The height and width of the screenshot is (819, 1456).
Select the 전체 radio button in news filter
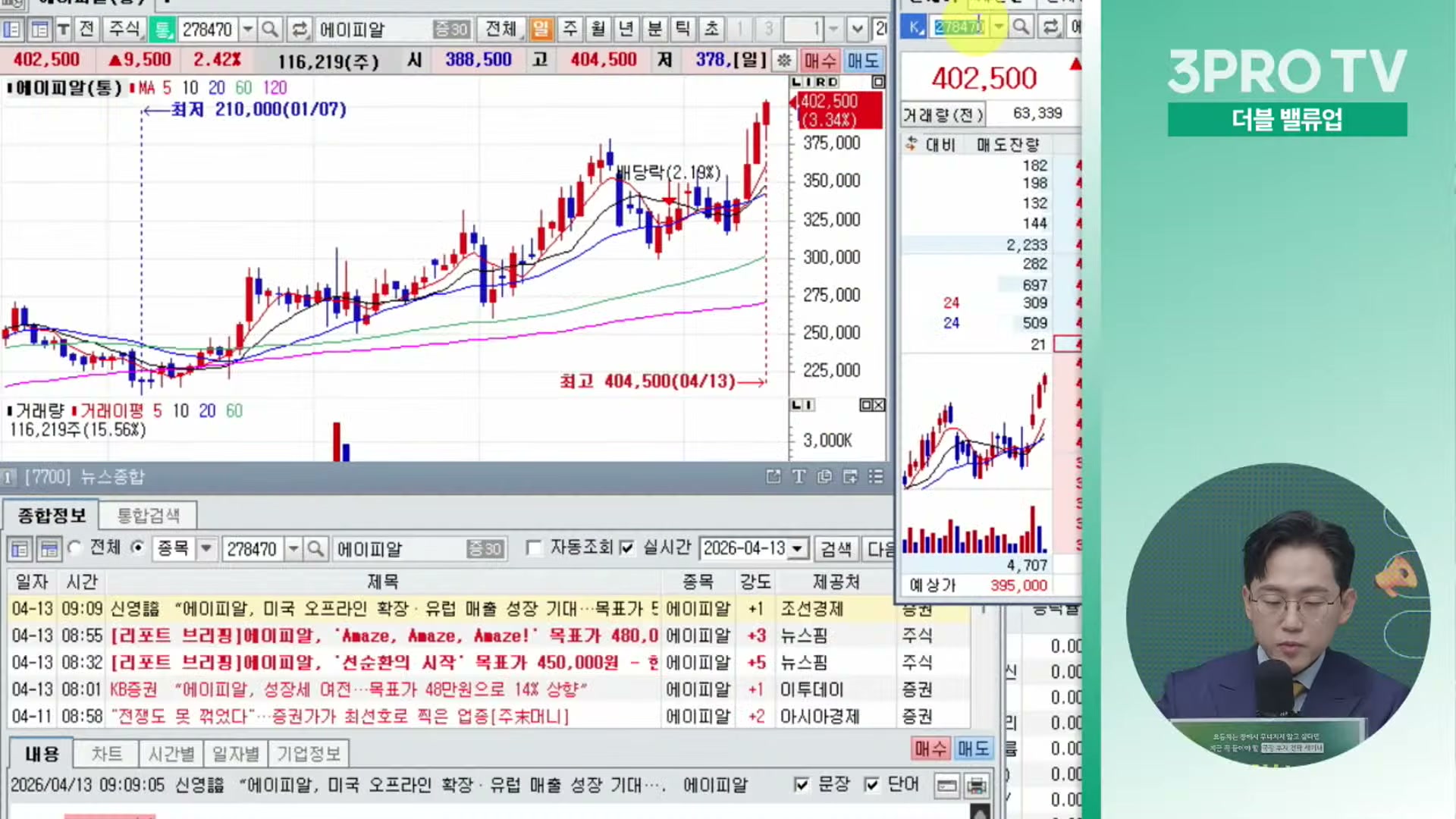pyautogui.click(x=74, y=548)
